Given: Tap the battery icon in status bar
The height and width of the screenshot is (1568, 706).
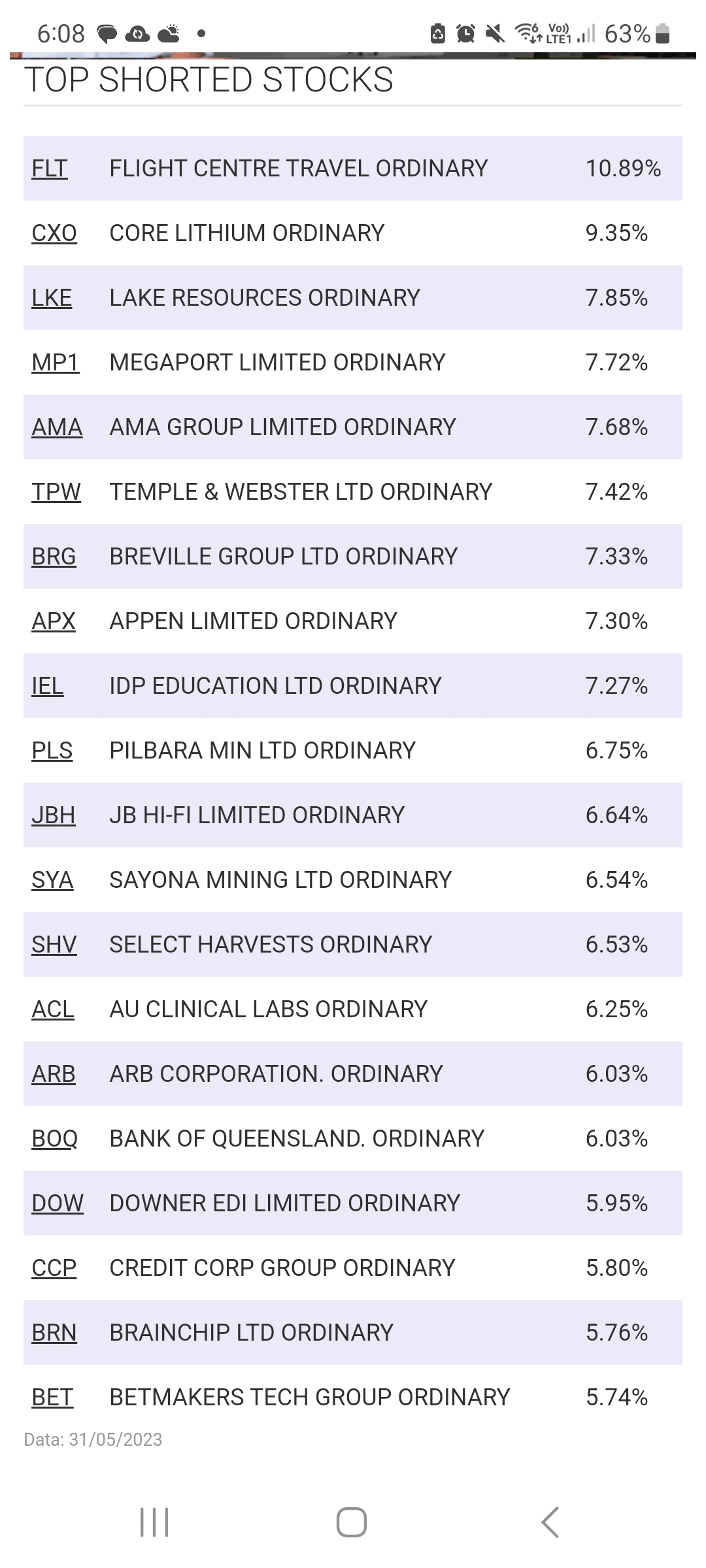Looking at the screenshot, I should (662, 33).
